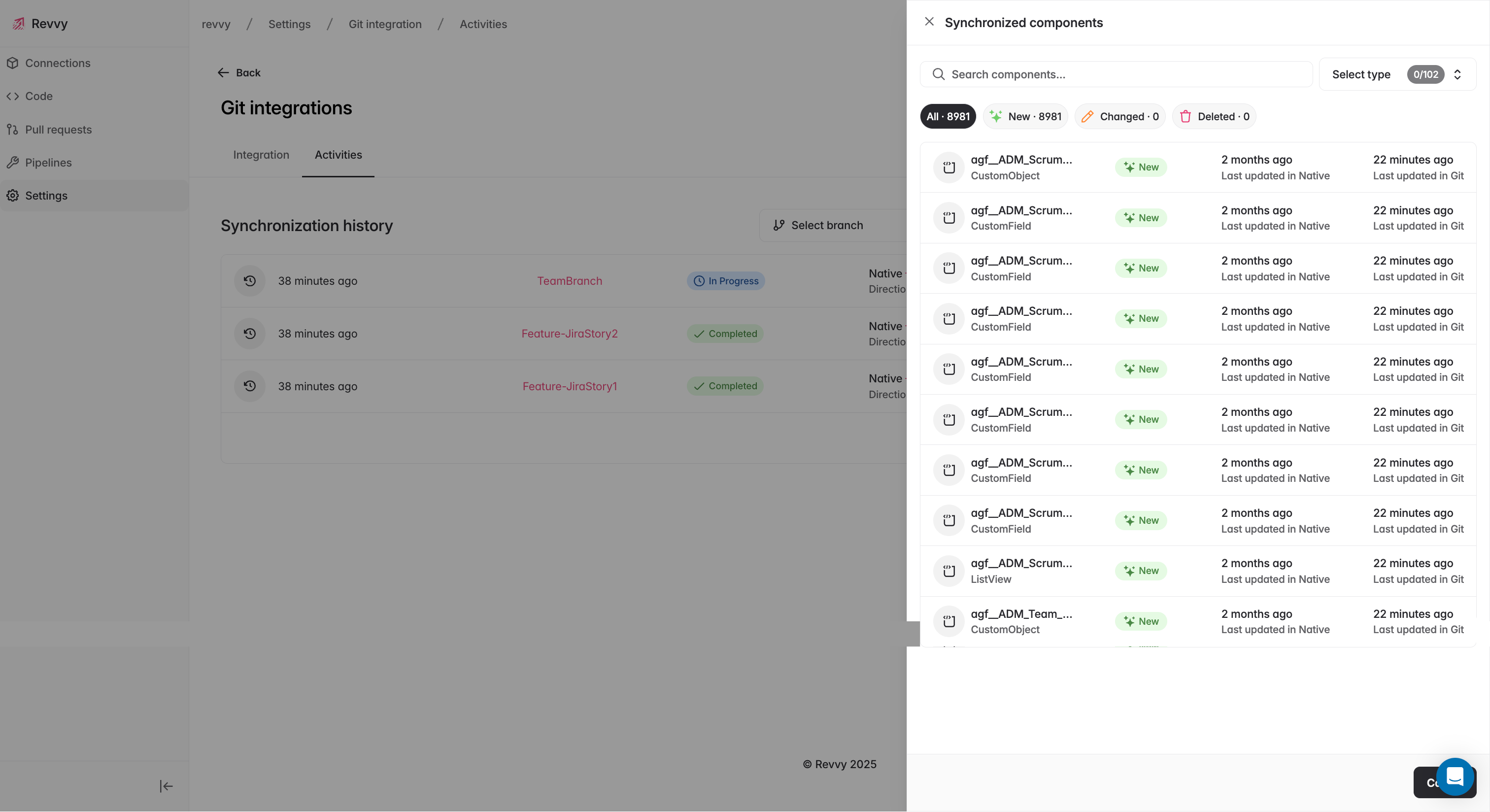Click the Back button
The image size is (1490, 812).
(x=239, y=73)
